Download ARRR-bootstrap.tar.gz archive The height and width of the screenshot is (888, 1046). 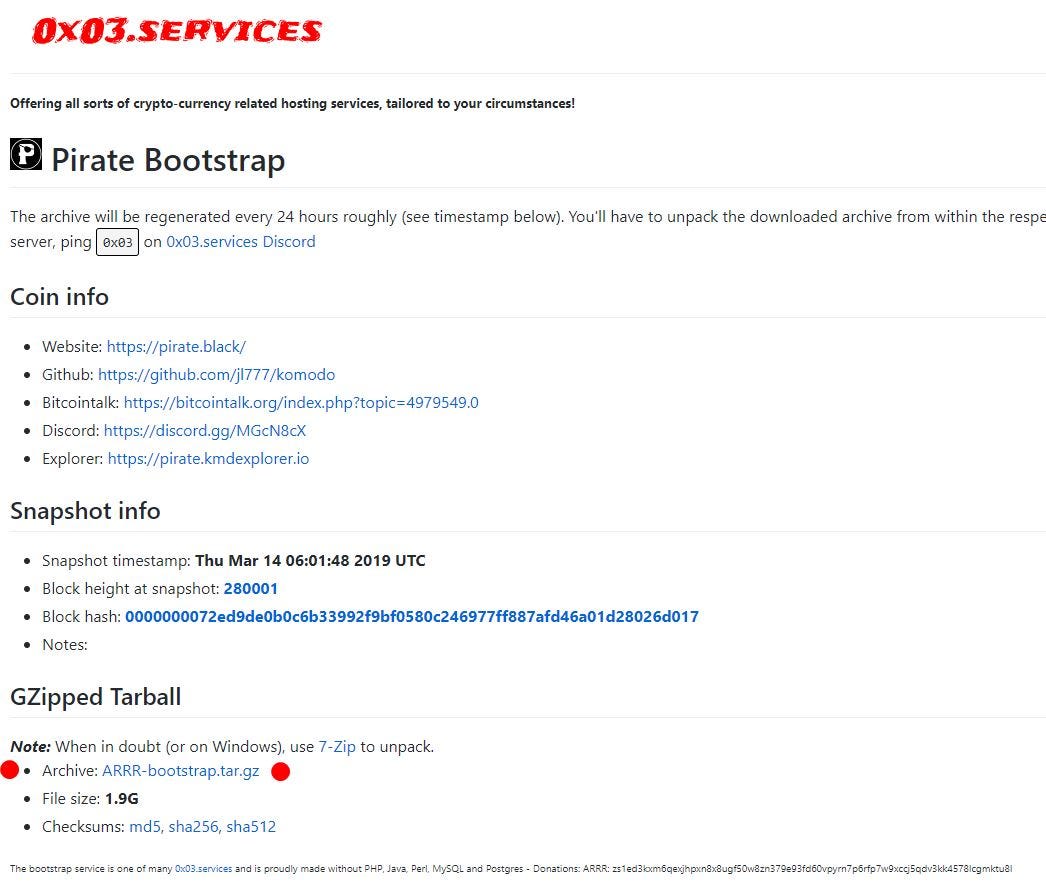point(180,771)
